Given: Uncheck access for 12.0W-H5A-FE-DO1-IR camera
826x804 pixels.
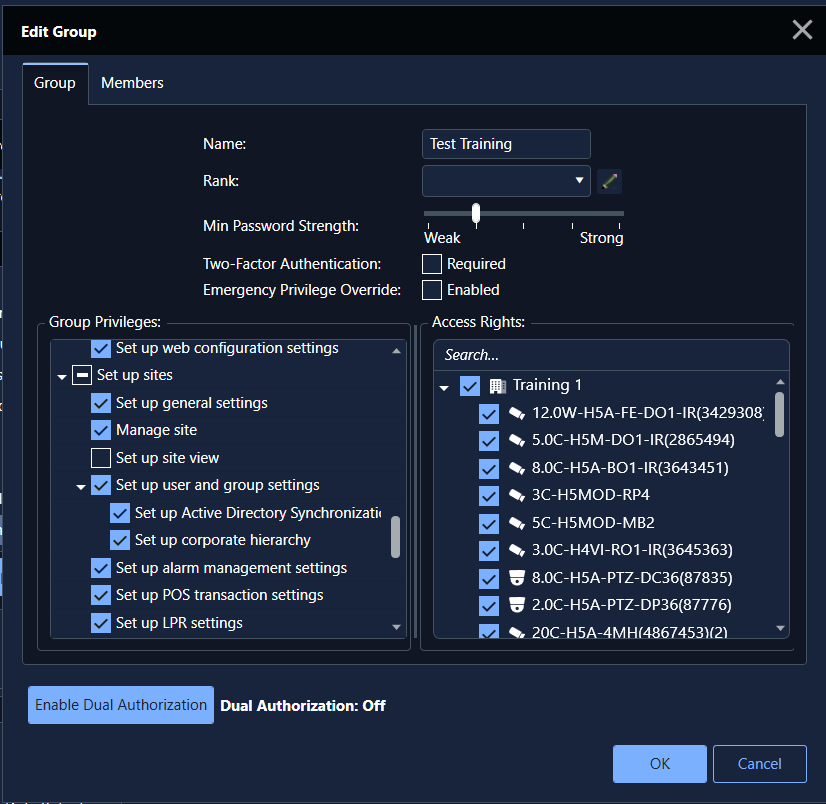Looking at the screenshot, I should (489, 414).
